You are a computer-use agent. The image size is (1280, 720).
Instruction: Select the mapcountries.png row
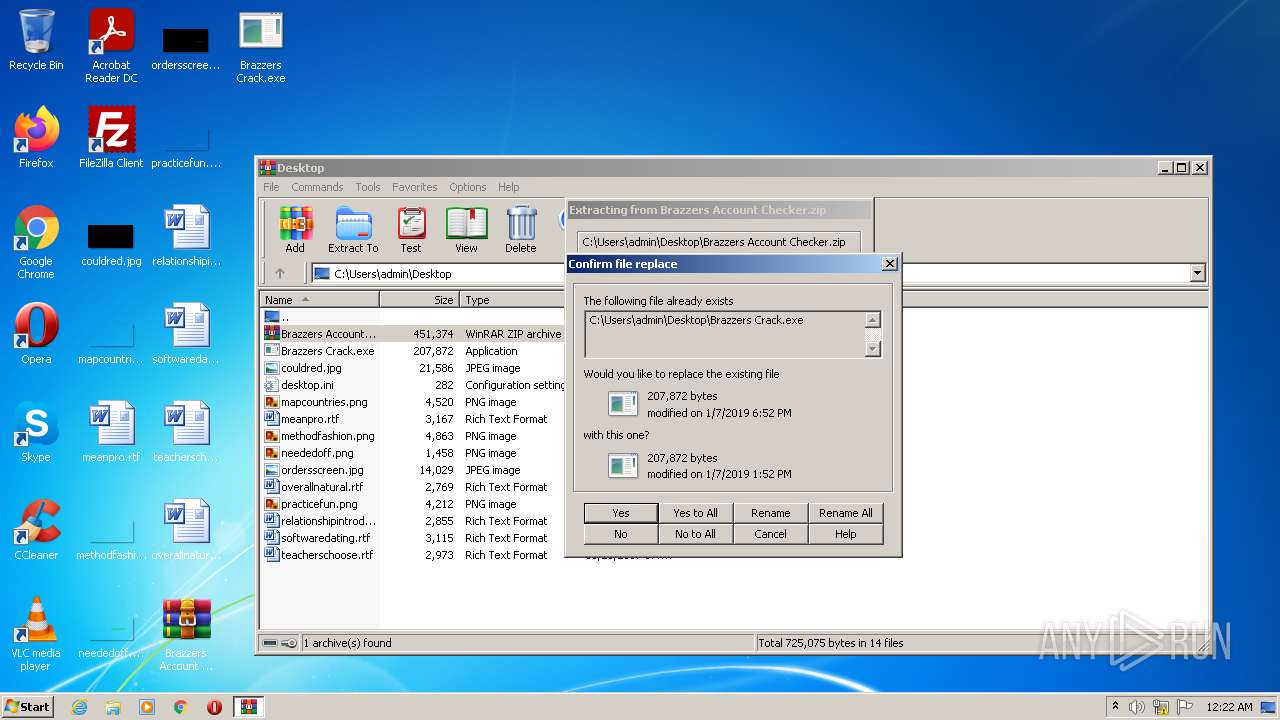(413, 402)
